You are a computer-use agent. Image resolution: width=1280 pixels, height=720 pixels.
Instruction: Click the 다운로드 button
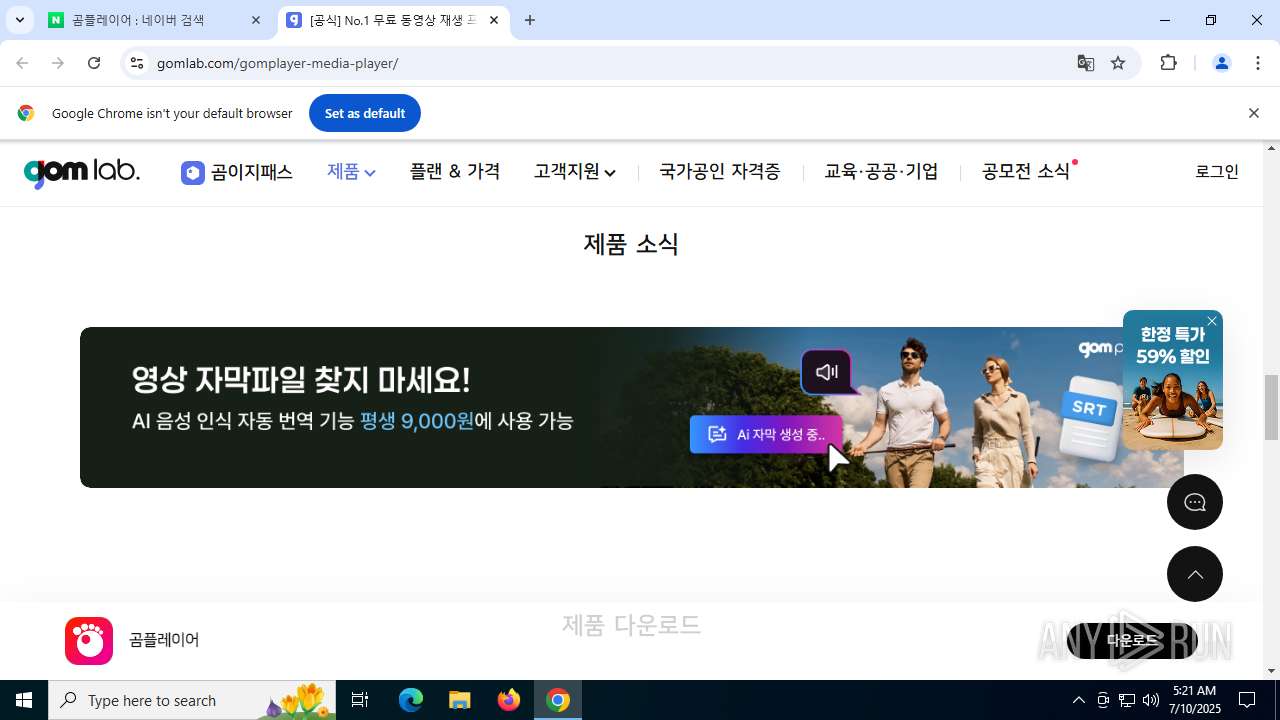[1132, 640]
